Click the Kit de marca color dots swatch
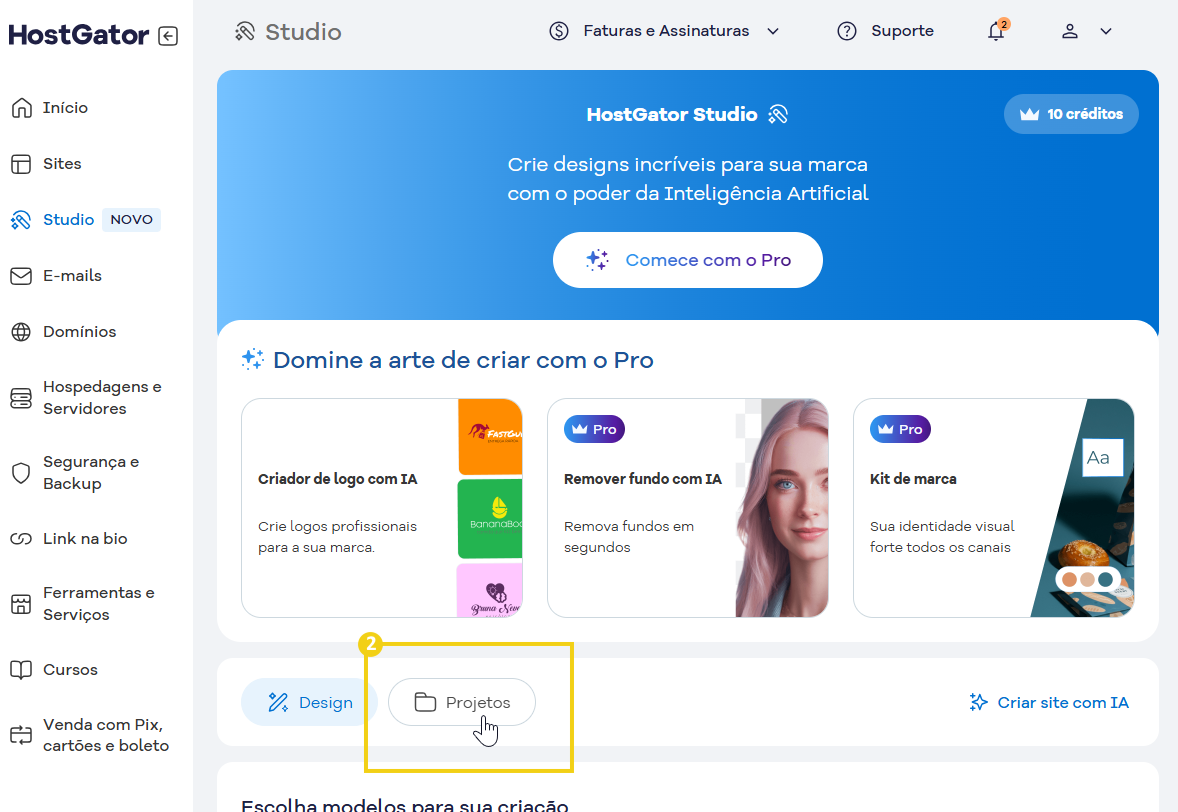Viewport: 1178px width, 812px height. (x=1088, y=579)
